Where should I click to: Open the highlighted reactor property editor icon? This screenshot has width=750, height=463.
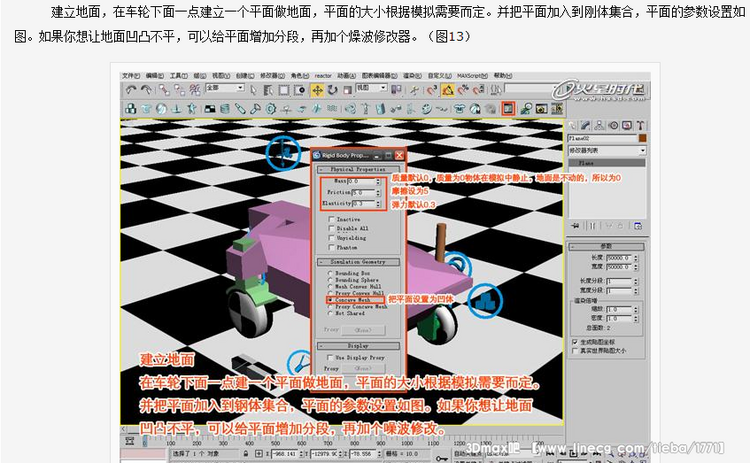click(508, 109)
